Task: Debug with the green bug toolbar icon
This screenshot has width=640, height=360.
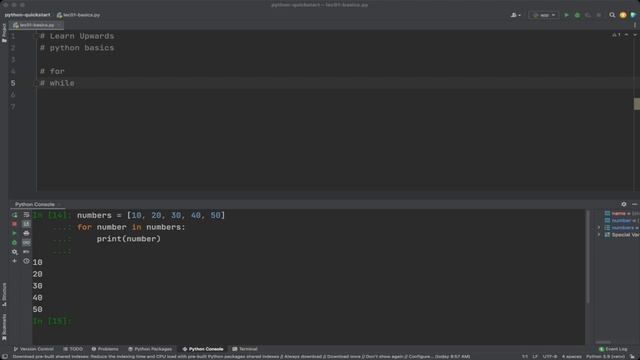Action: [x=577, y=15]
